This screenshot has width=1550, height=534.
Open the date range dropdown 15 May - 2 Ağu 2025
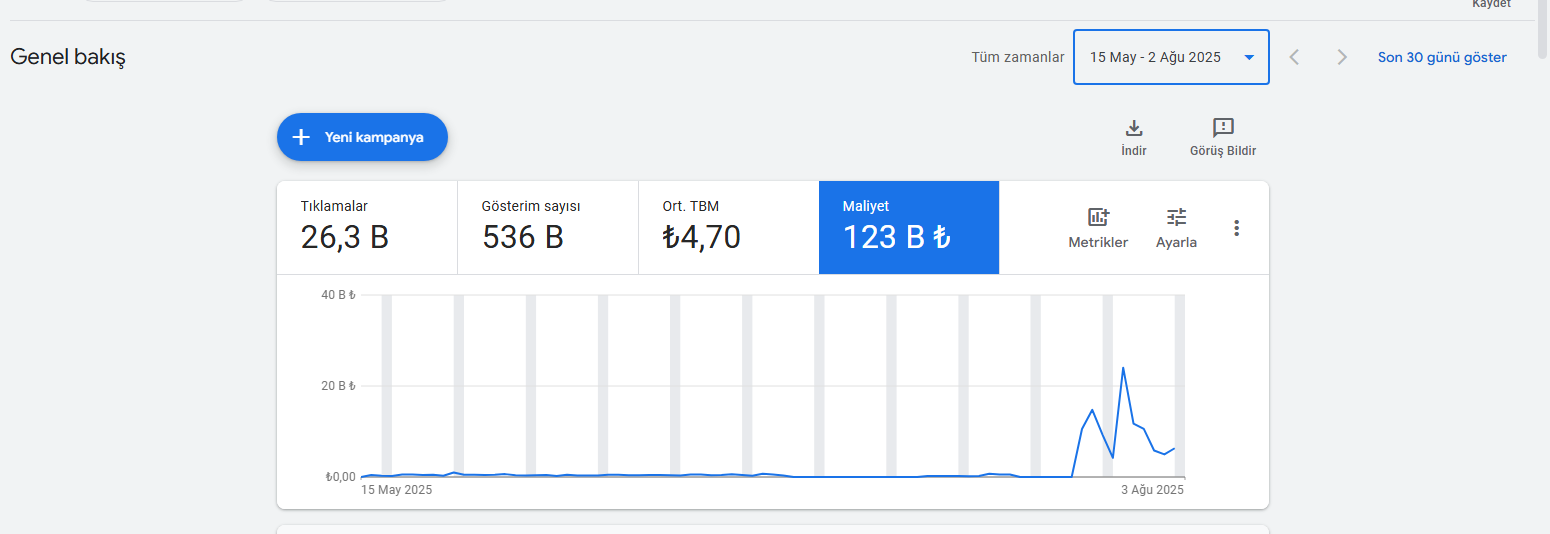[x=1171, y=57]
